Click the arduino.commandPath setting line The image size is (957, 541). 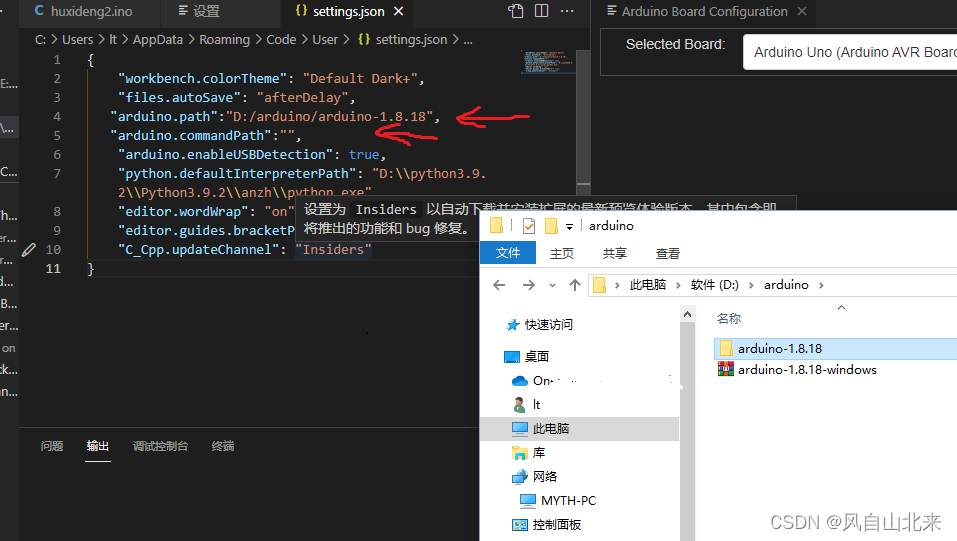tap(206, 136)
